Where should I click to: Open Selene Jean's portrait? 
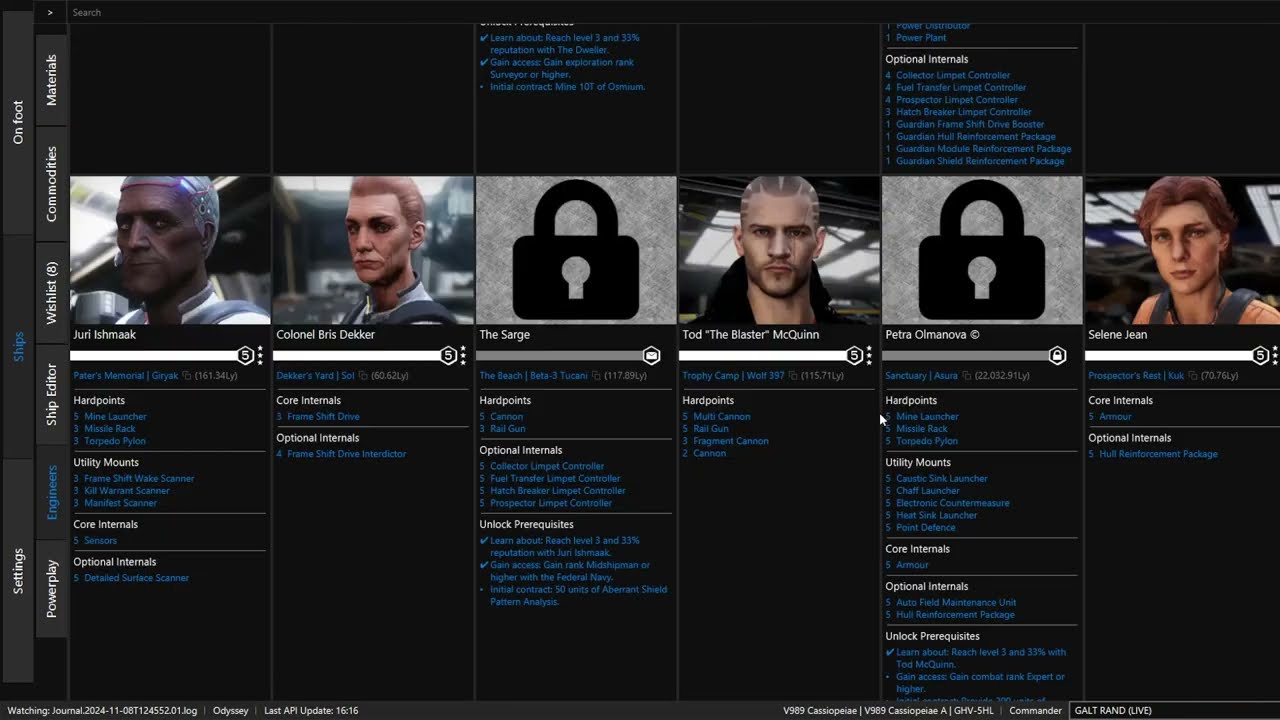[1182, 250]
